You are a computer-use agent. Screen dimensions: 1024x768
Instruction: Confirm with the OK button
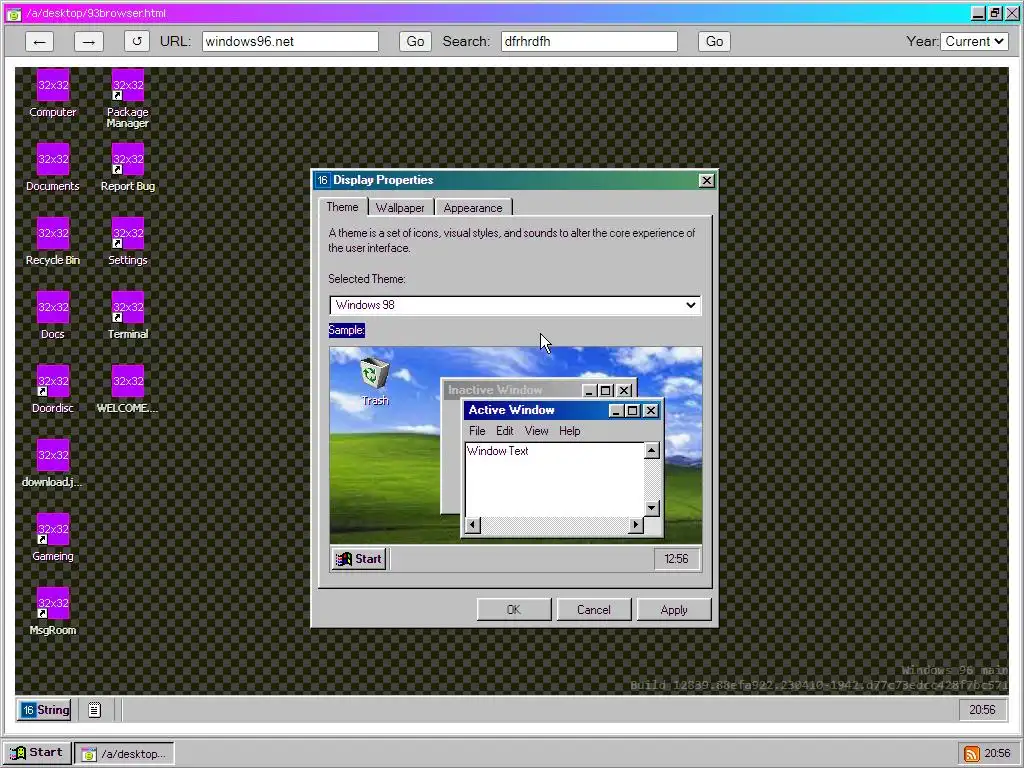(514, 609)
